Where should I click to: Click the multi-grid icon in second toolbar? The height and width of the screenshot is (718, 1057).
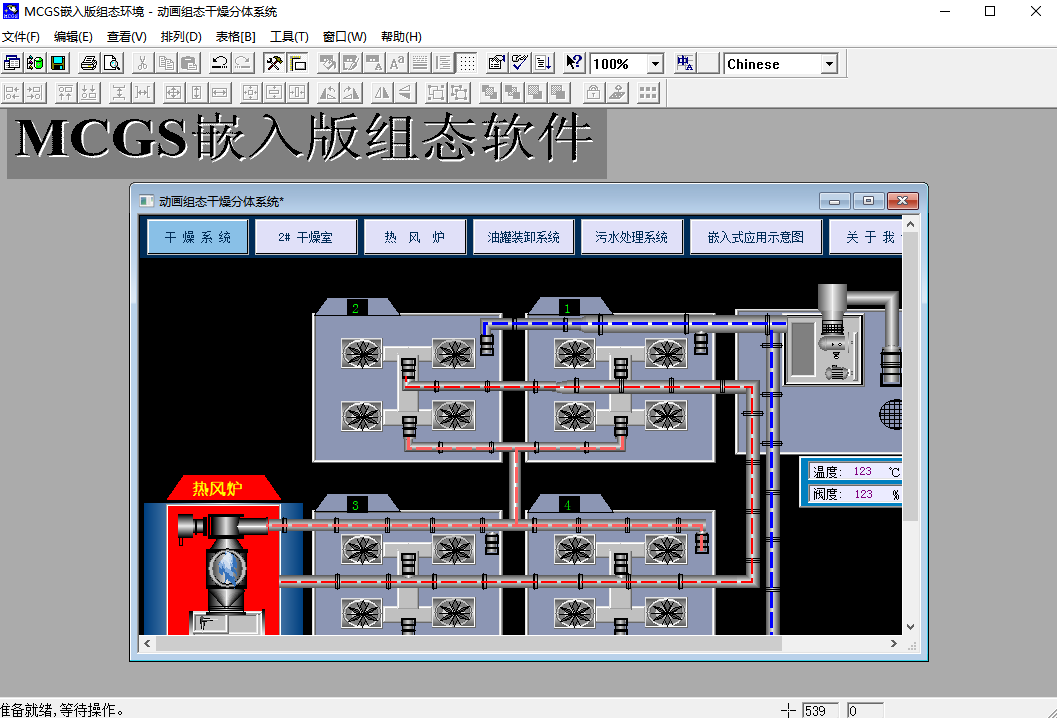[648, 92]
